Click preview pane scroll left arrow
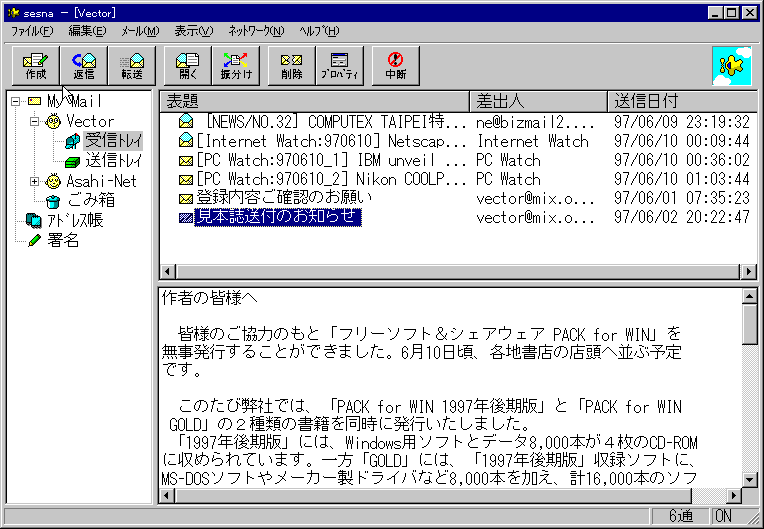 click(168, 496)
